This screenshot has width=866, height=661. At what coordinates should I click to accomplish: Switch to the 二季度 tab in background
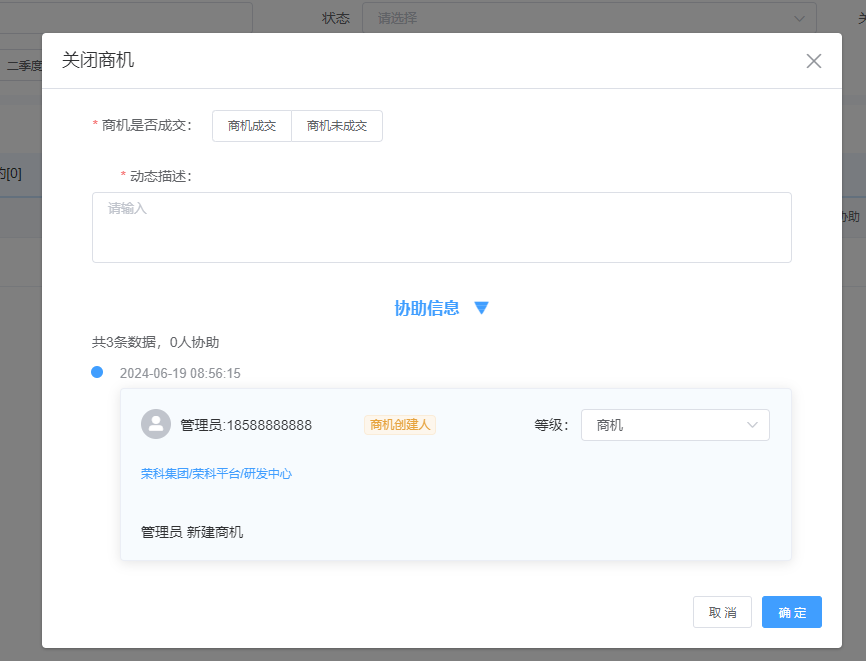(x=22, y=66)
